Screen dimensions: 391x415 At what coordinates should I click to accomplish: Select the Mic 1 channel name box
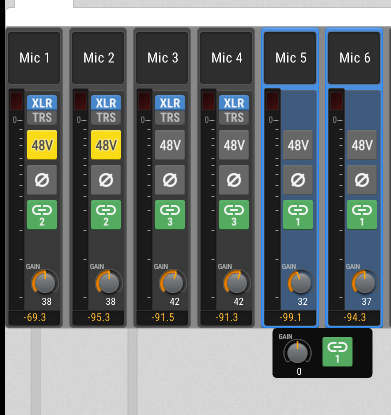pos(34,58)
